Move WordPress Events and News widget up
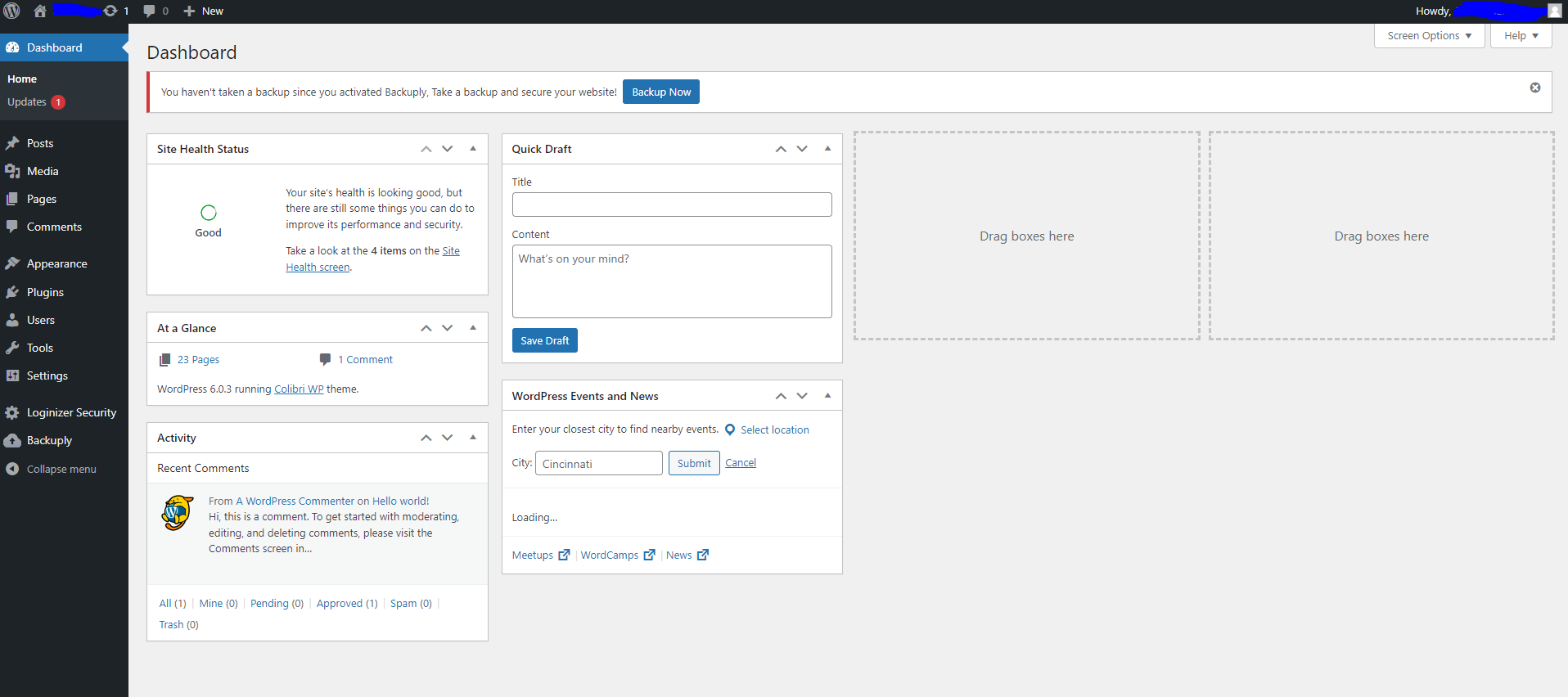The height and width of the screenshot is (697, 1568). 781,396
